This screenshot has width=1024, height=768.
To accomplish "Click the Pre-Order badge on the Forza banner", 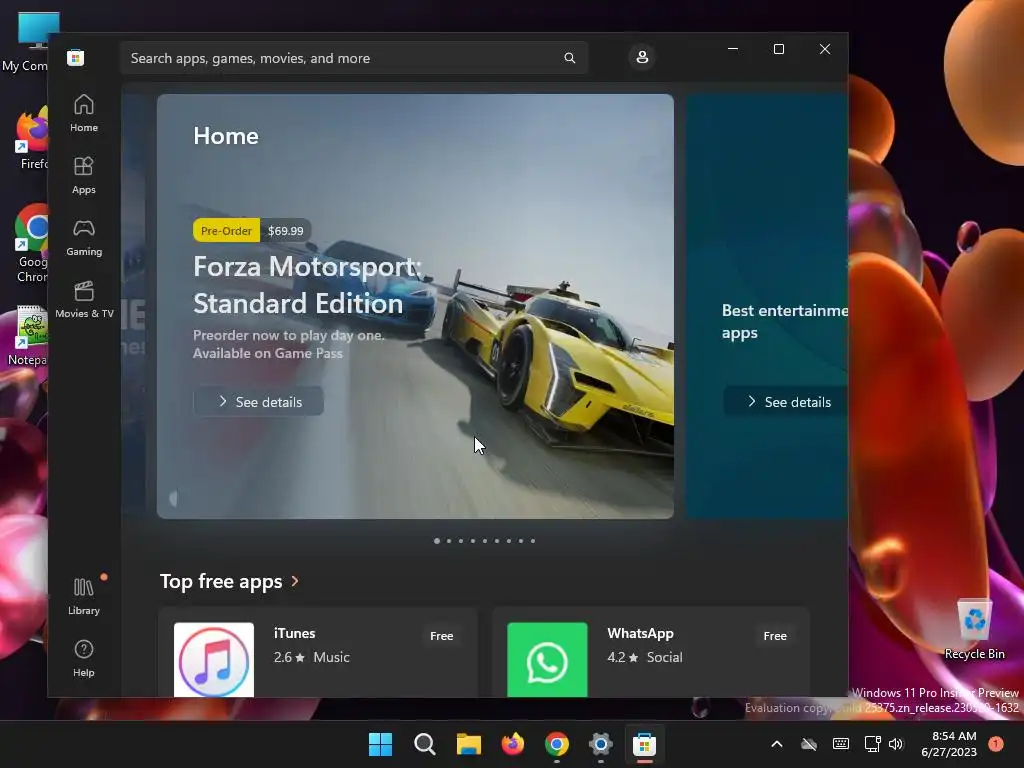I will 226,231.
